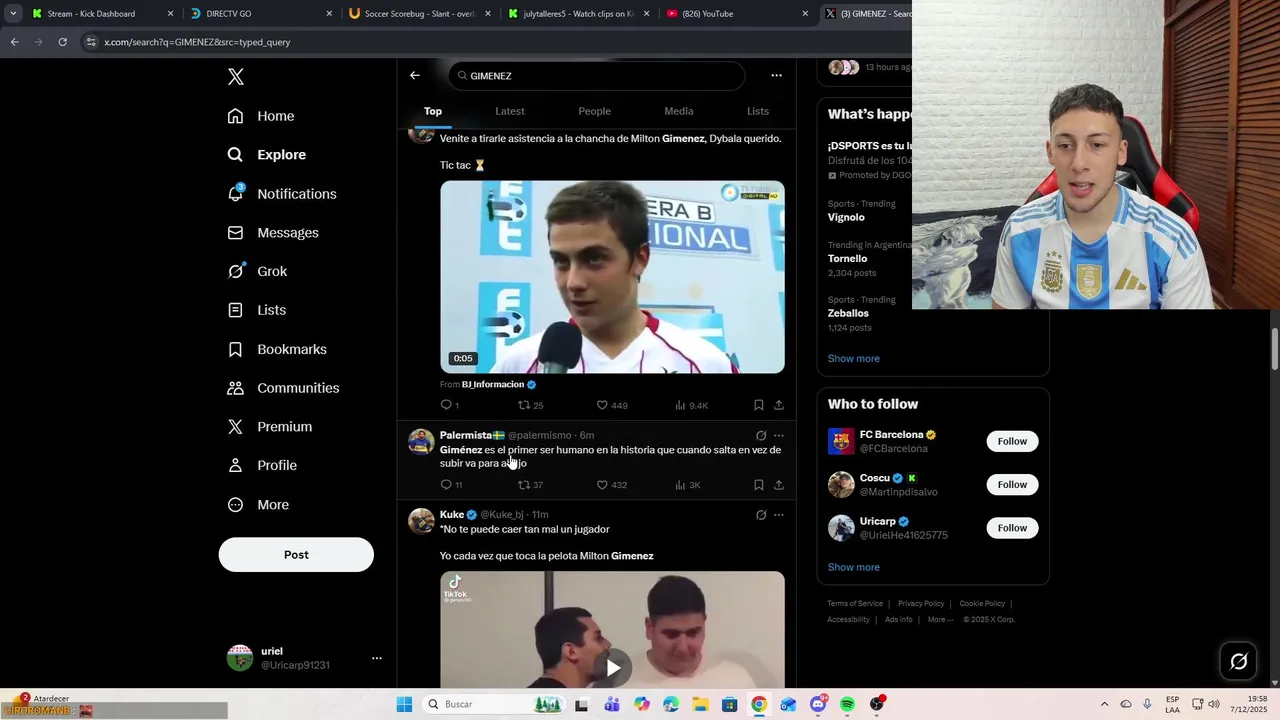1280x720 pixels.
Task: Click the Post button
Action: pos(296,555)
